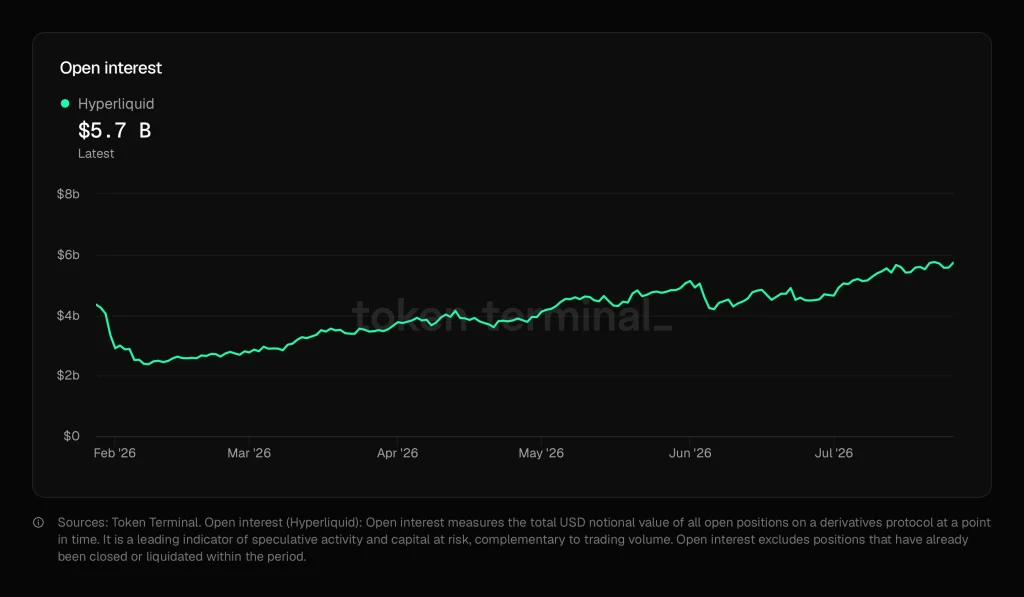
Task: Click the Jul '26 x-axis label
Action: coord(833,453)
